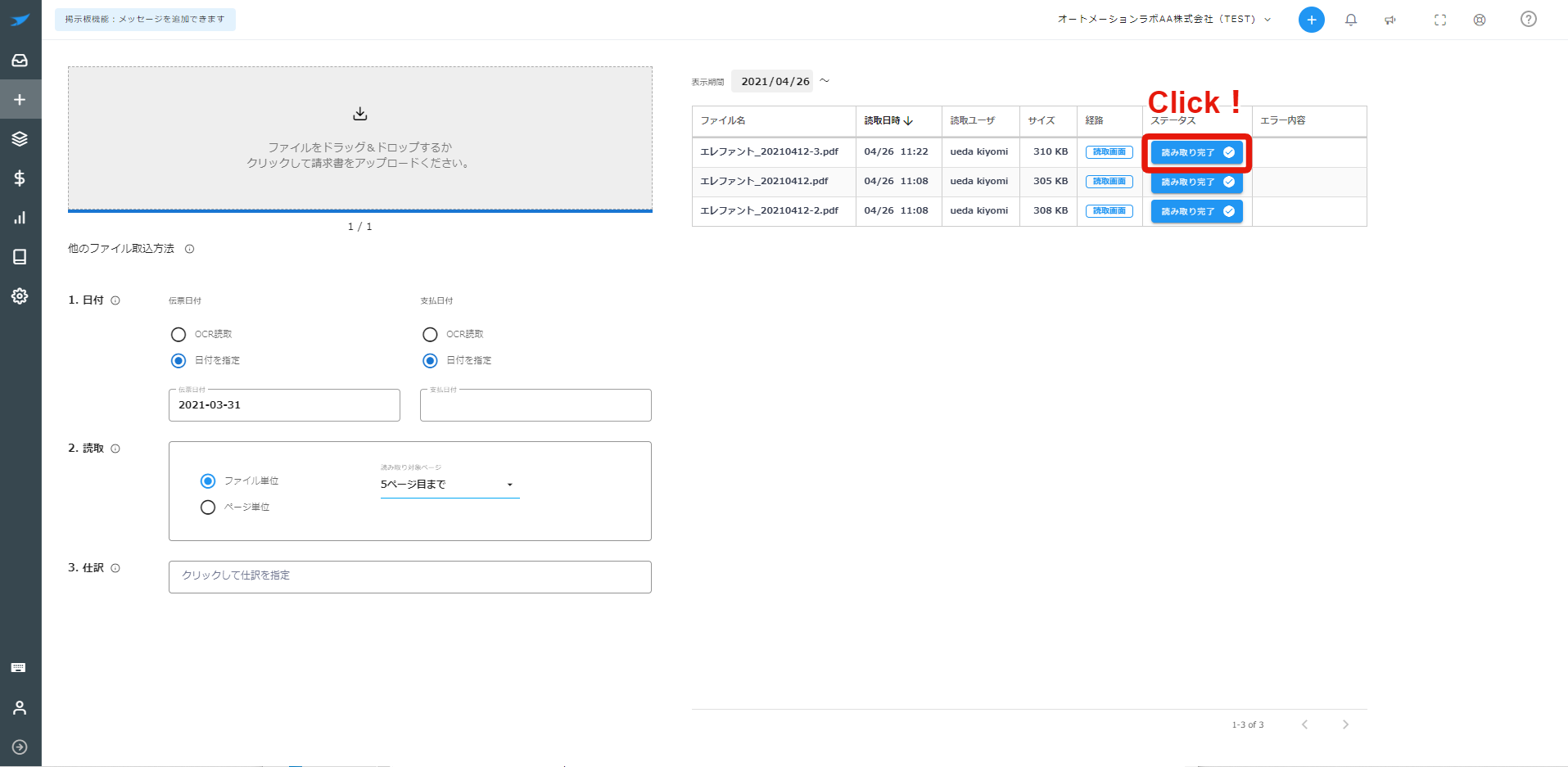This screenshot has height=767, width=1568.
Task: Click the upload download-arrow icon in dropzone
Action: (x=360, y=114)
